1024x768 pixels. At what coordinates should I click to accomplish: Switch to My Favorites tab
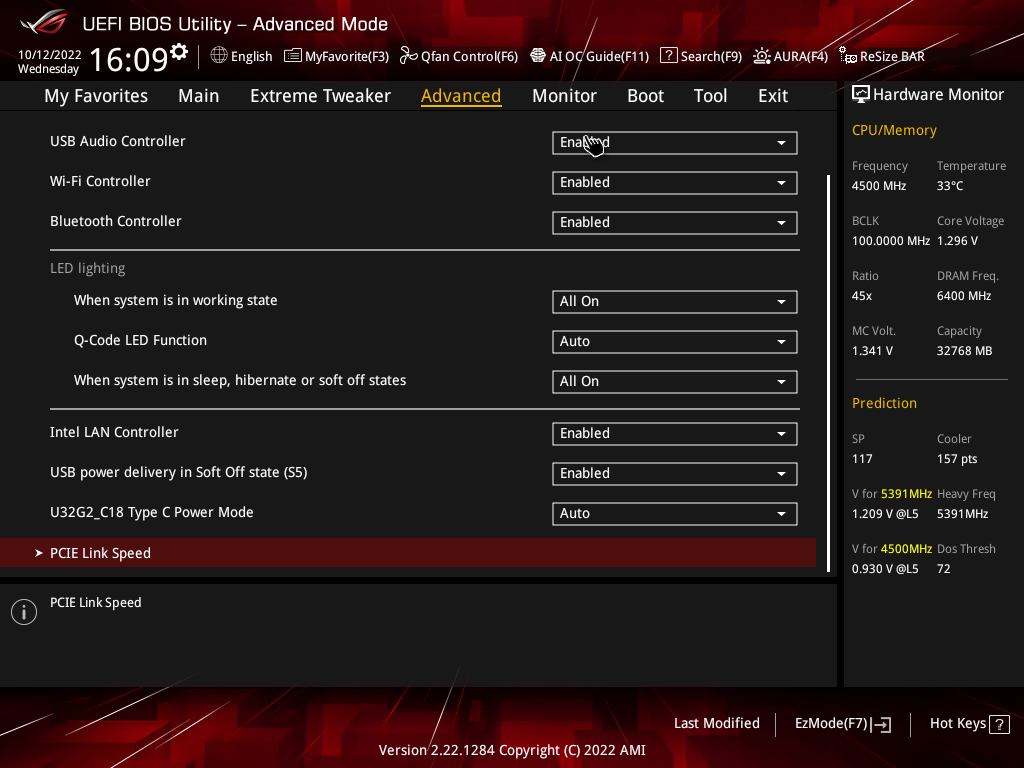(x=96, y=96)
